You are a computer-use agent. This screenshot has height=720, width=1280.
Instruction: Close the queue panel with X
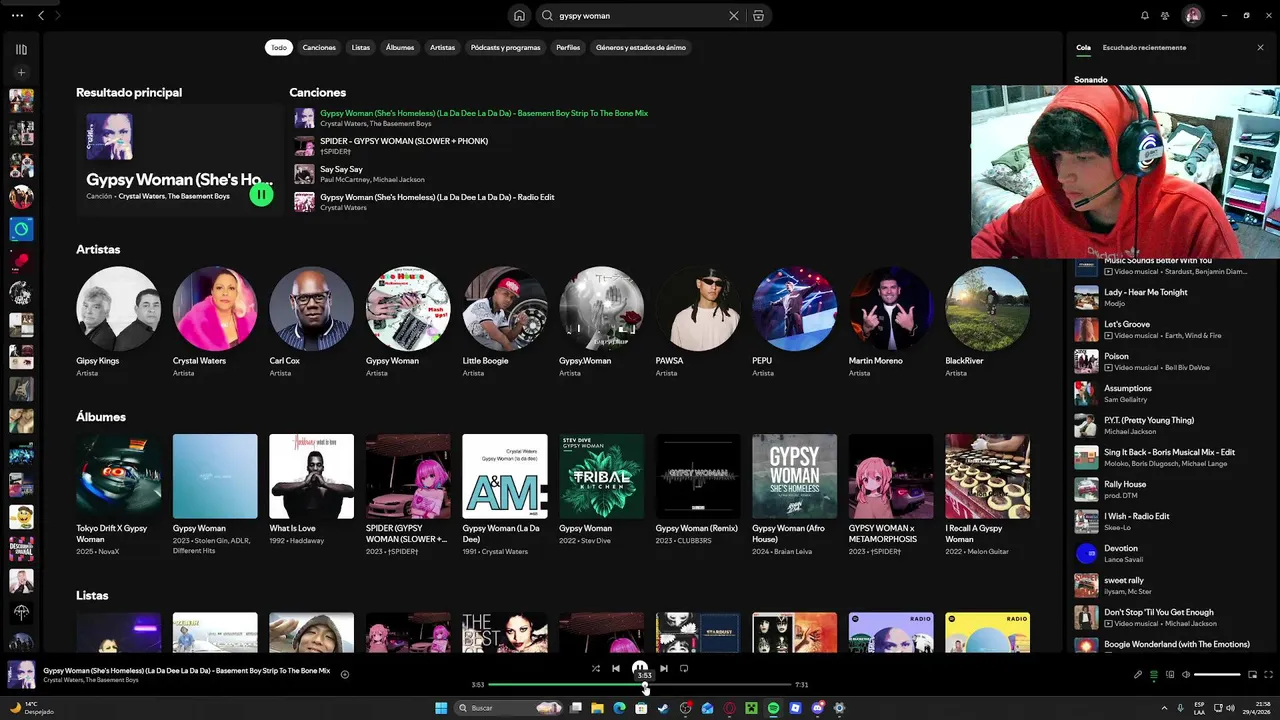(x=1260, y=47)
